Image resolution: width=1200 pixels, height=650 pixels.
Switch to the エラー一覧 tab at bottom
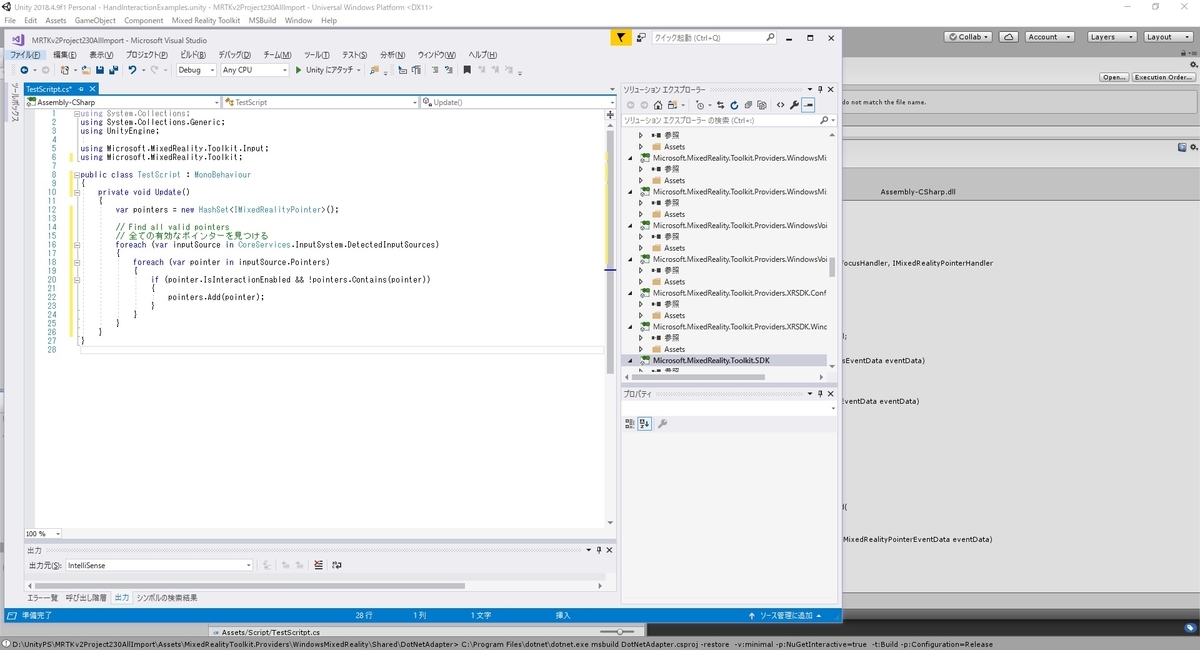(x=42, y=597)
